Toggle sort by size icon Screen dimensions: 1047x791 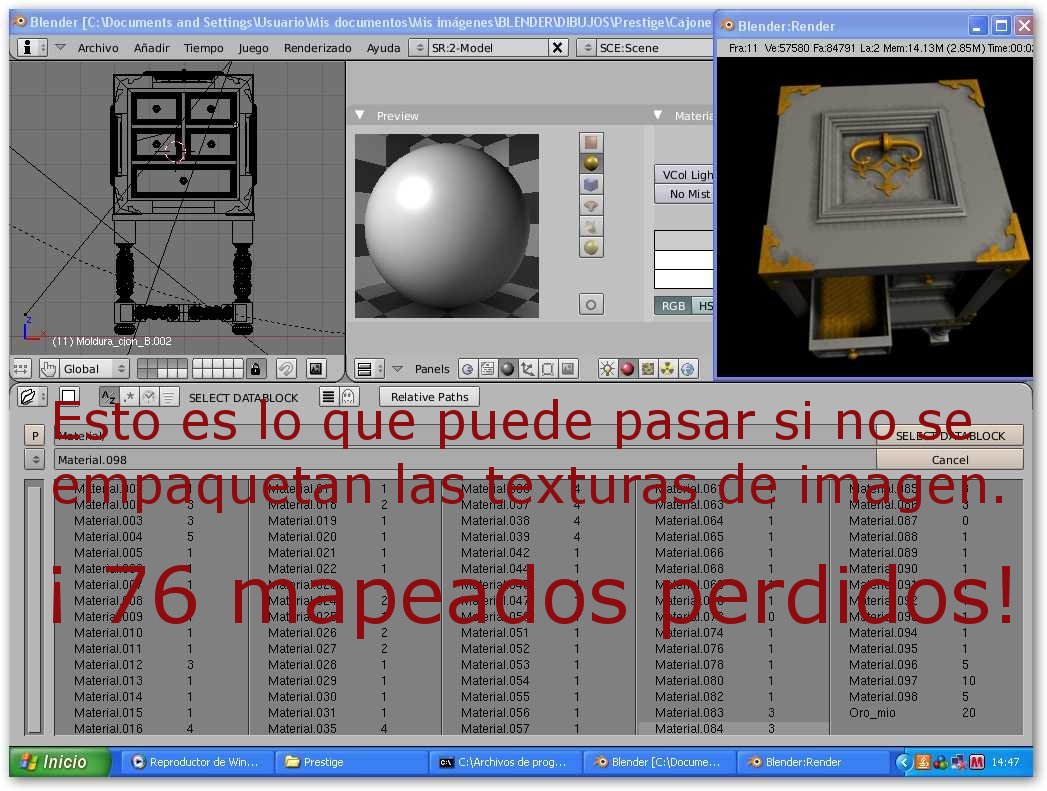pyautogui.click(x=169, y=397)
